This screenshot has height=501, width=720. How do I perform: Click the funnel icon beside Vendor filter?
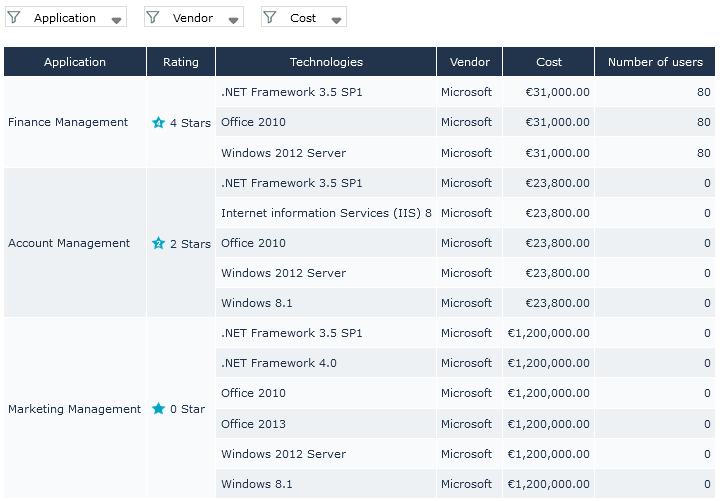(153, 17)
